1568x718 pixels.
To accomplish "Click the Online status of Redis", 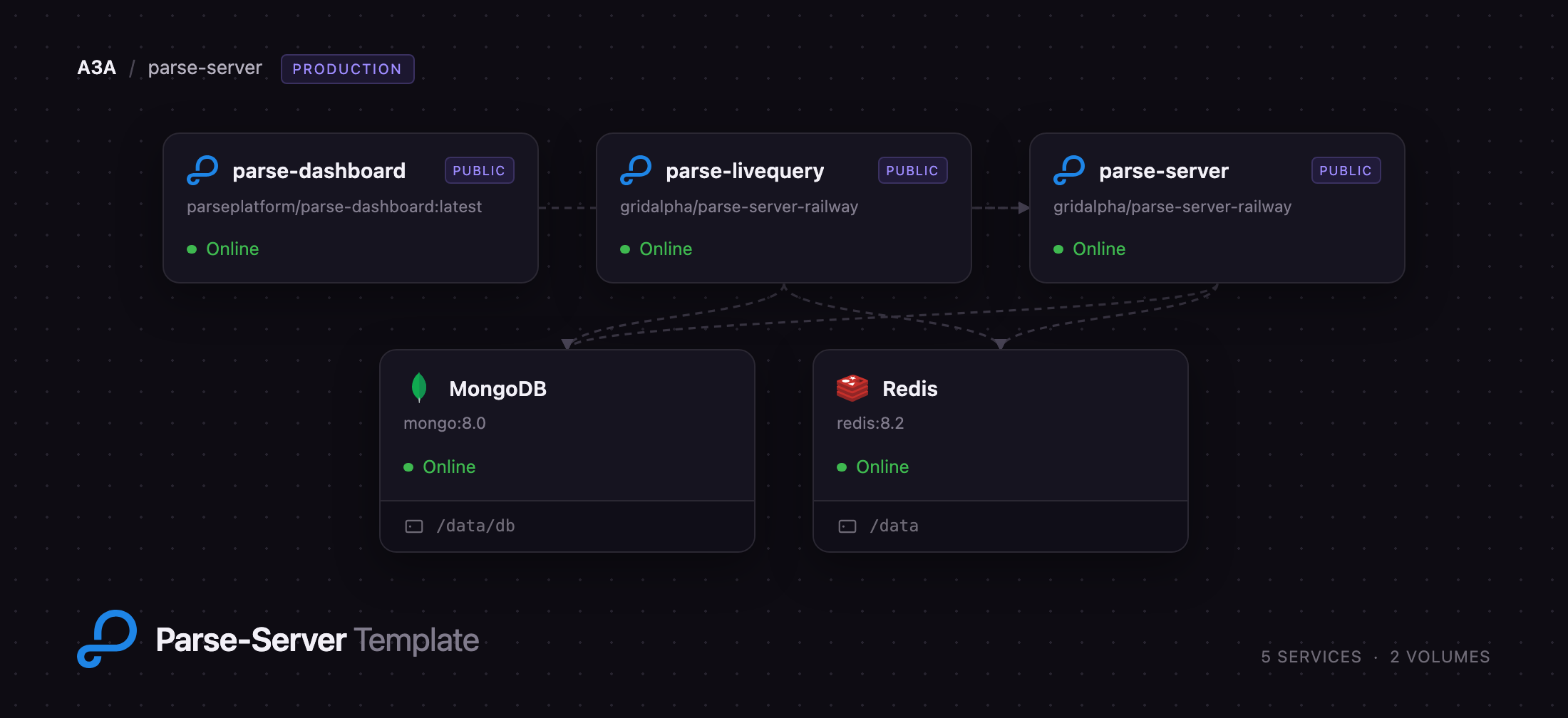I will (873, 467).
